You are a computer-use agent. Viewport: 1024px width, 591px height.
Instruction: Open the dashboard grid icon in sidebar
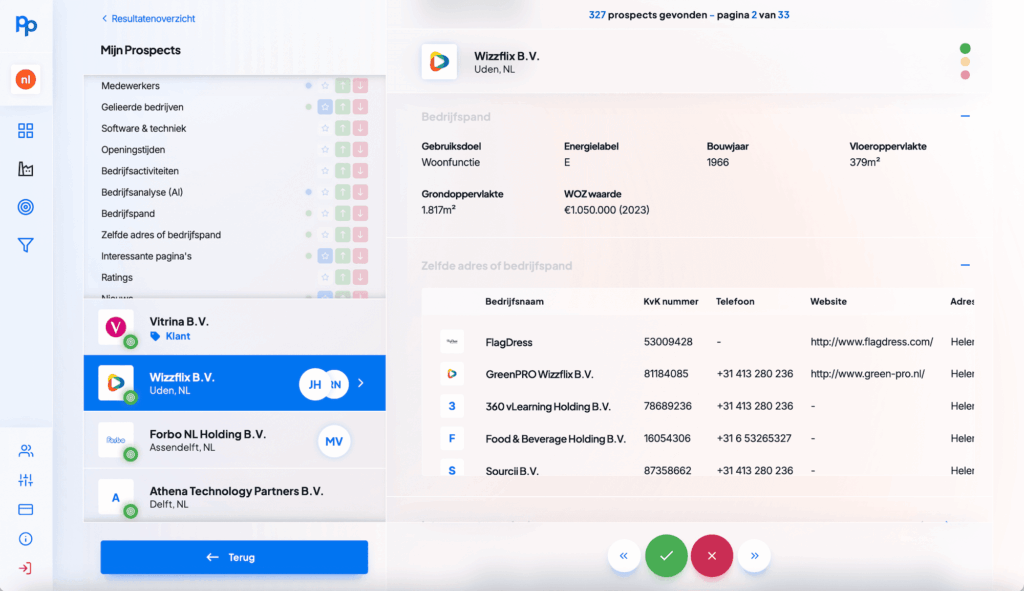[26, 131]
